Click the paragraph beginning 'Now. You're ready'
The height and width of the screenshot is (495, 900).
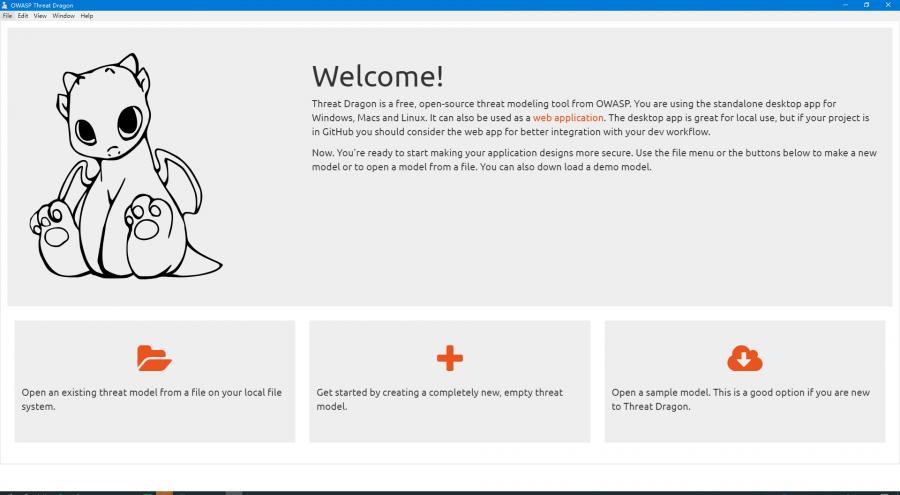(594, 160)
